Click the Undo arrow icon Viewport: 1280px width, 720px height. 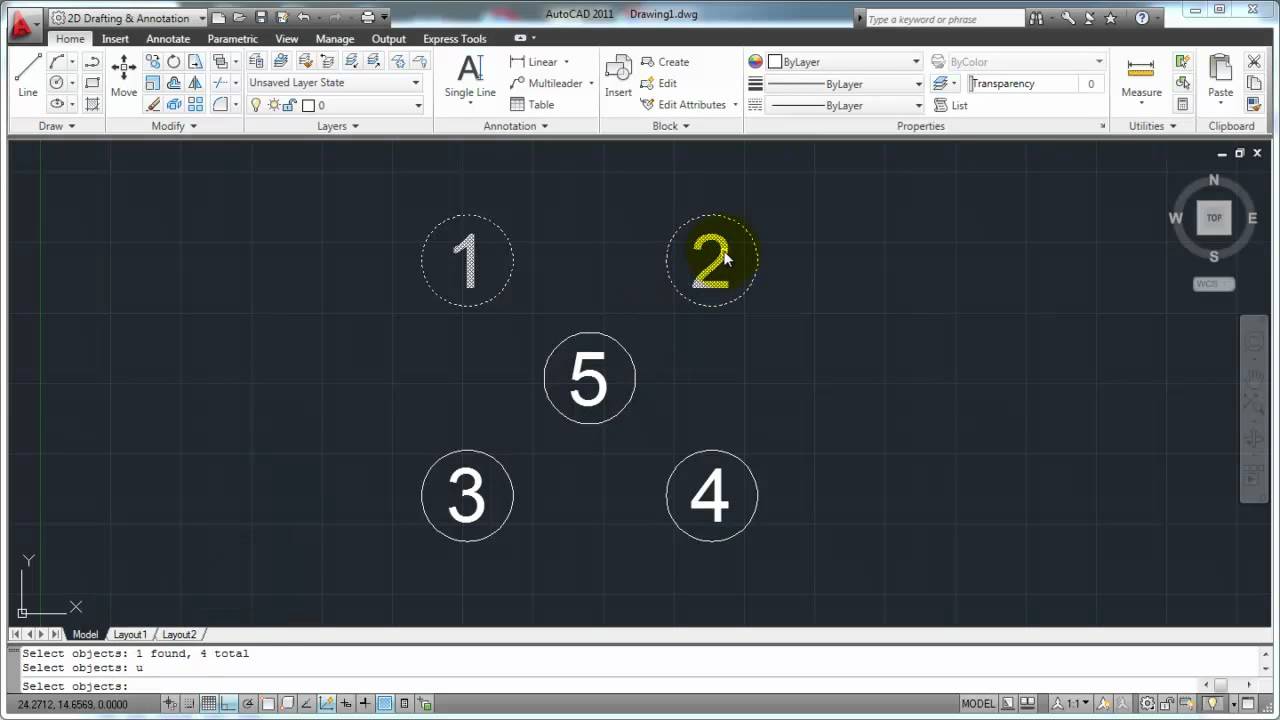[304, 17]
